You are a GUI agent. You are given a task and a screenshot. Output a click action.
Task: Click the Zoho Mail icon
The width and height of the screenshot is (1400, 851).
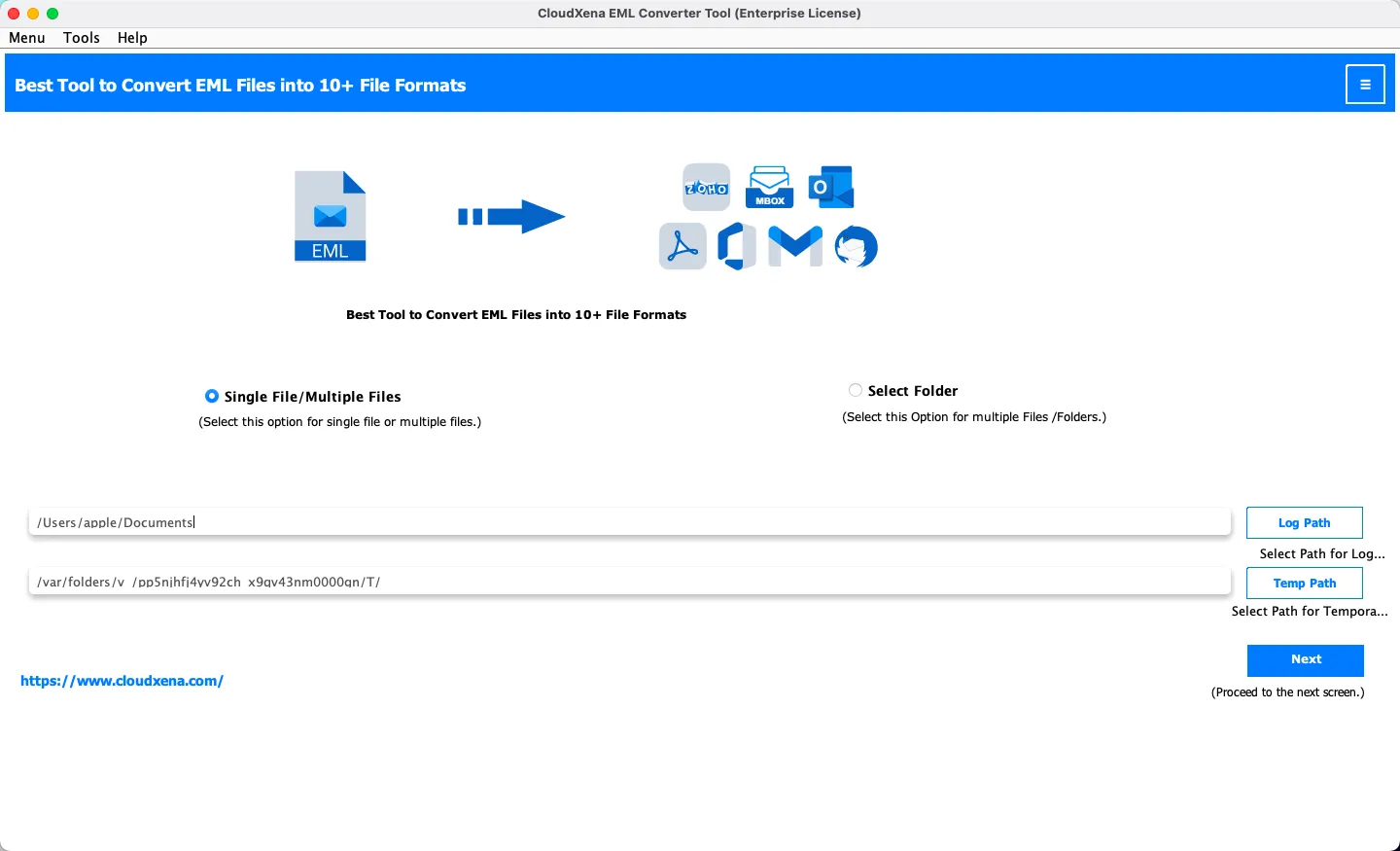(x=707, y=187)
